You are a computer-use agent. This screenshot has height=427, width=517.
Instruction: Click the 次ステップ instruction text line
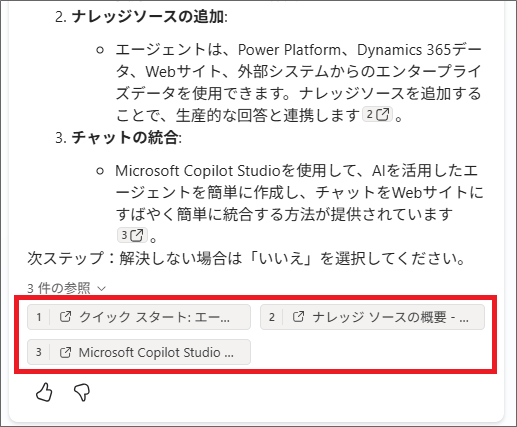pyautogui.click(x=246, y=258)
